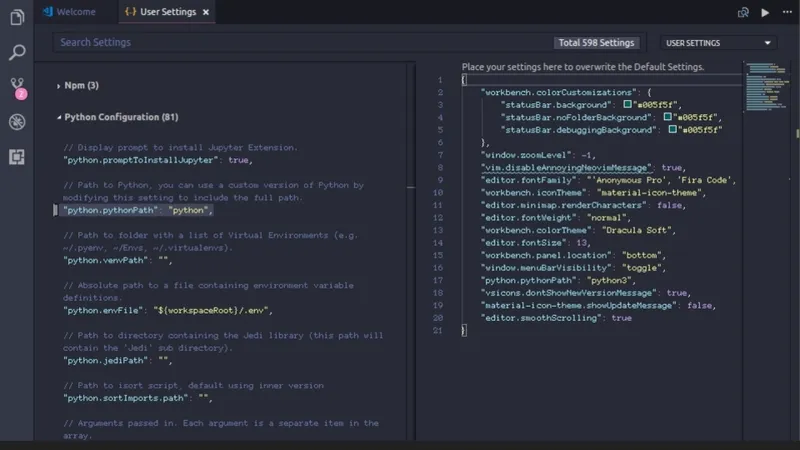The width and height of the screenshot is (800, 450).
Task: Click the default settings pane scrollbar
Action: (x=411, y=250)
